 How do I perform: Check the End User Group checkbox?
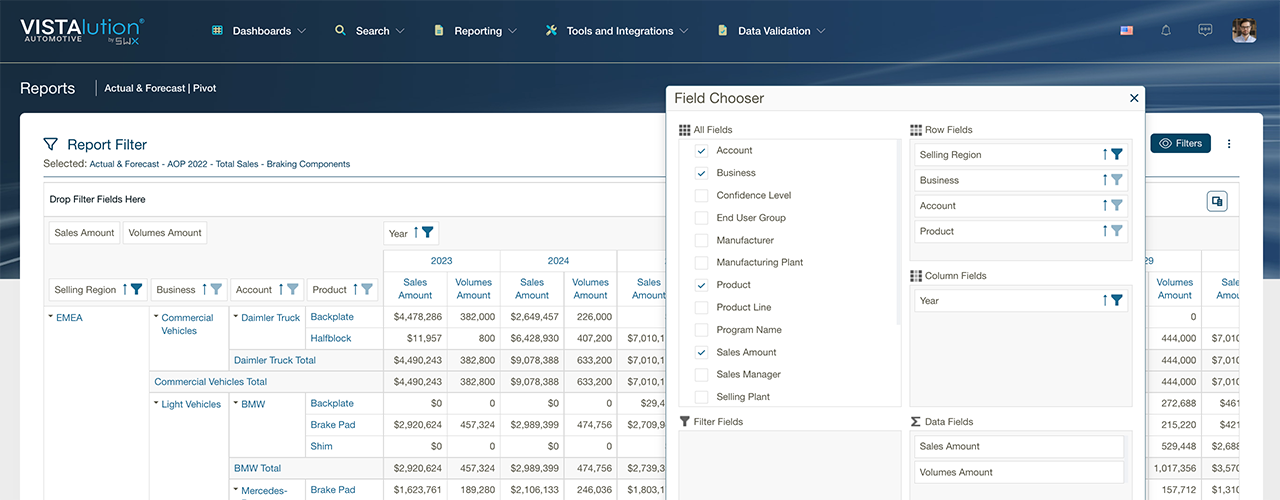(x=701, y=217)
